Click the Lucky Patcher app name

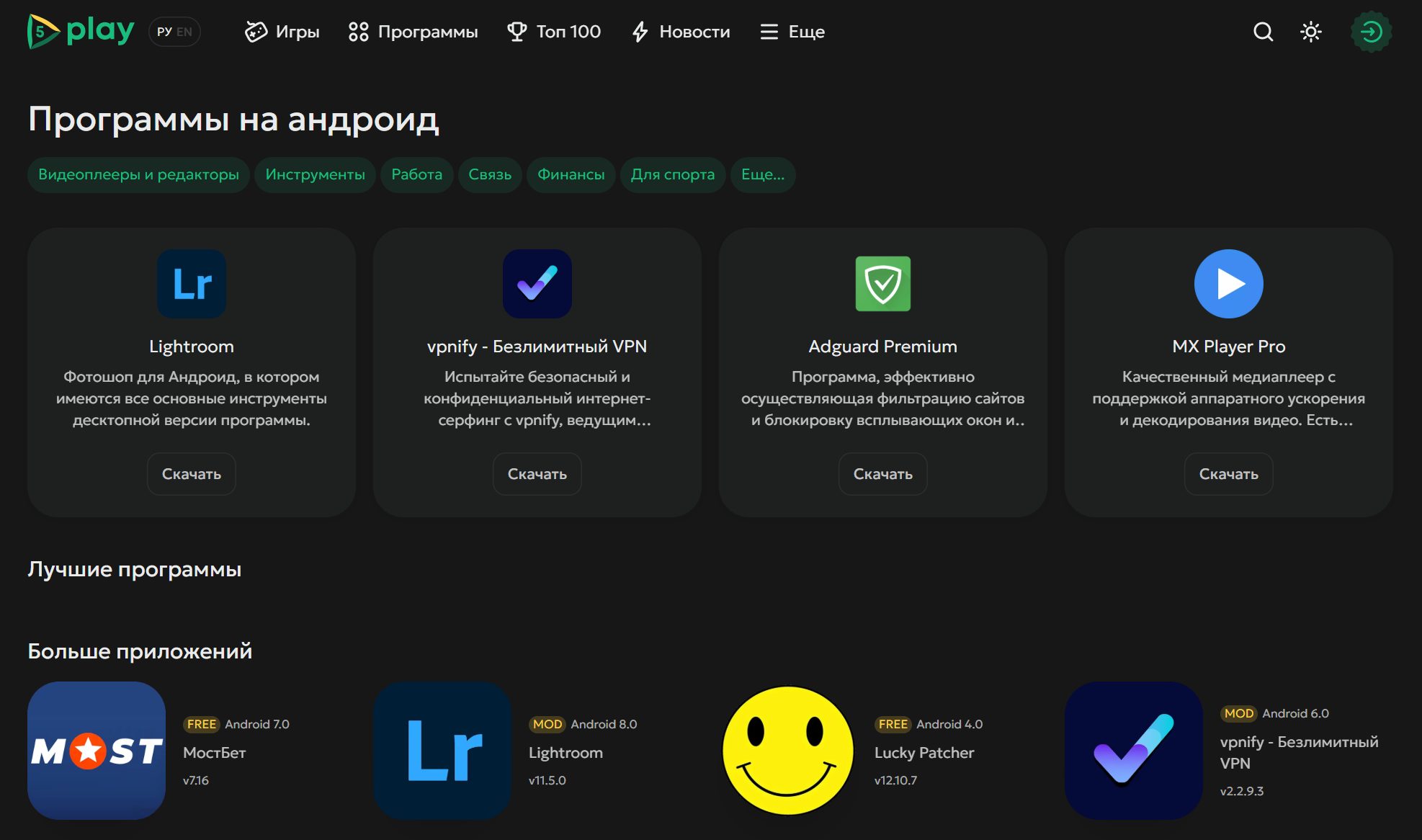pos(924,753)
